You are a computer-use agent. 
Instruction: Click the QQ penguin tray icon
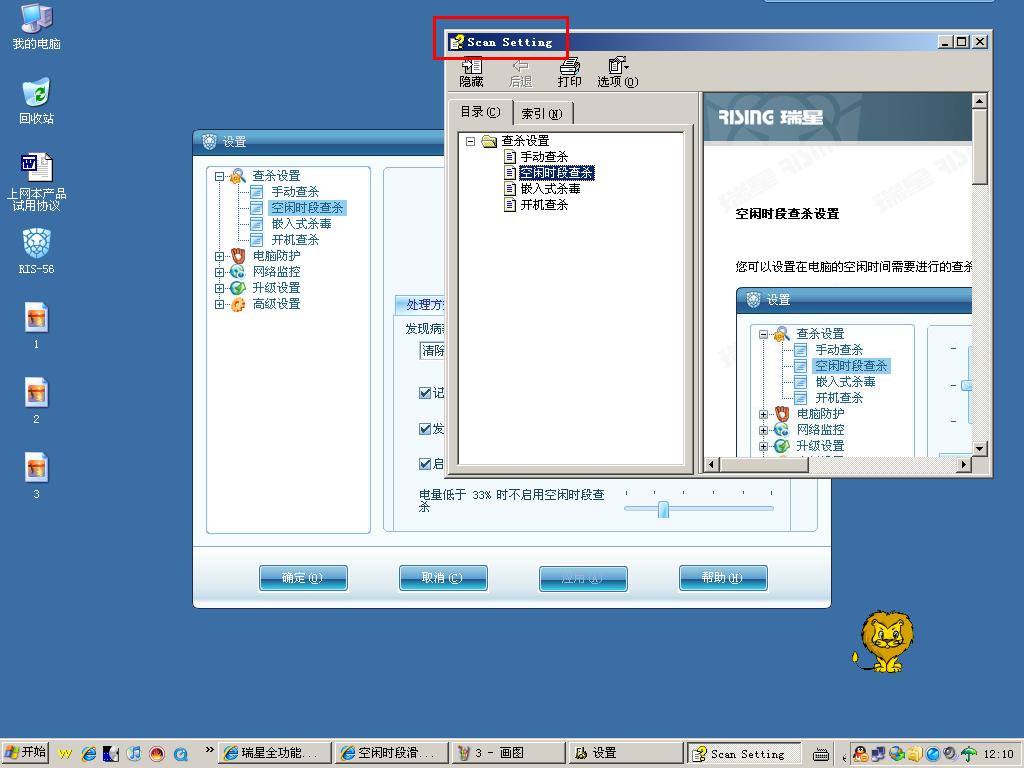click(860, 754)
